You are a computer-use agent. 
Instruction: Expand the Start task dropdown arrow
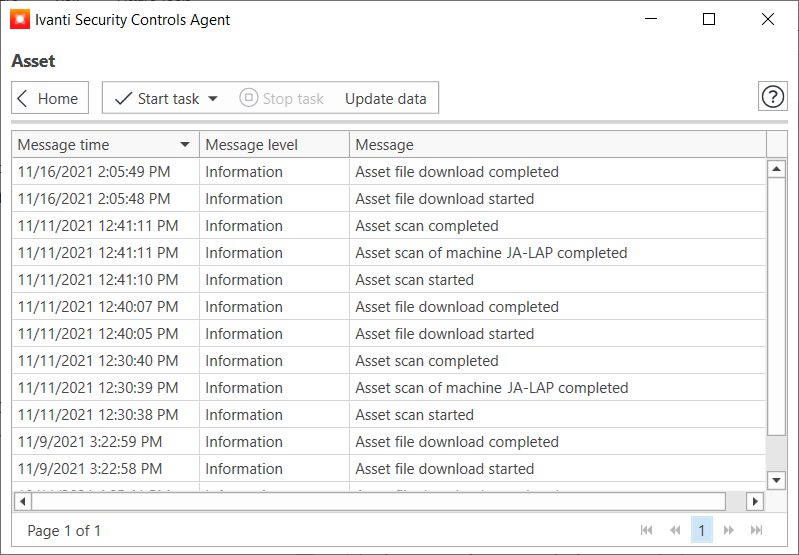click(x=213, y=99)
